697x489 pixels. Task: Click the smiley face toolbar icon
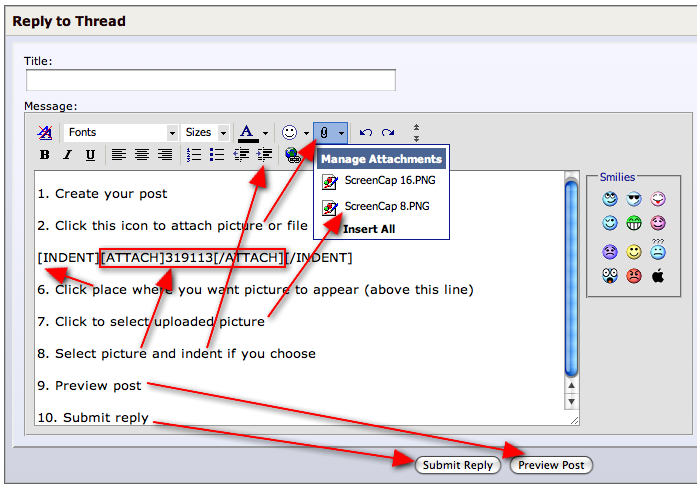289,132
